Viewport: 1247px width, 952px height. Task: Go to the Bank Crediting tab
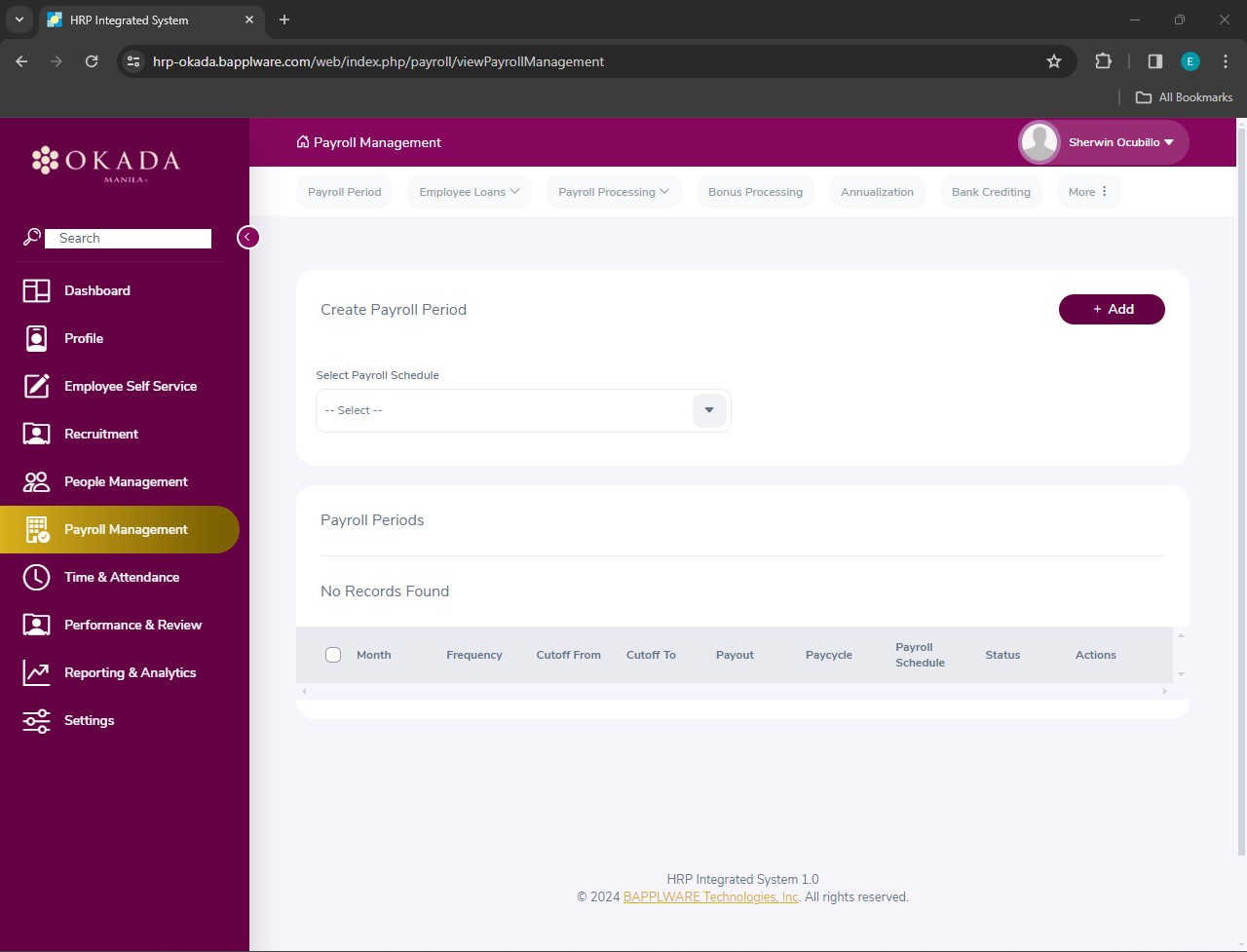point(990,192)
